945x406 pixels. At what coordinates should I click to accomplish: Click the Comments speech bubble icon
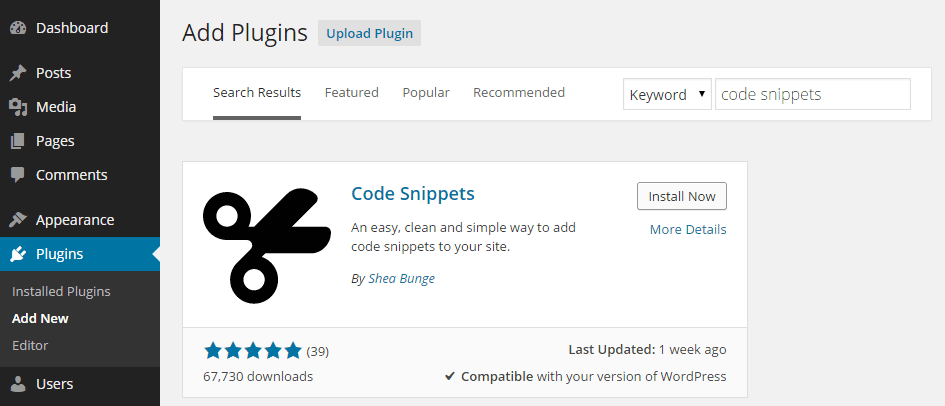coord(19,175)
